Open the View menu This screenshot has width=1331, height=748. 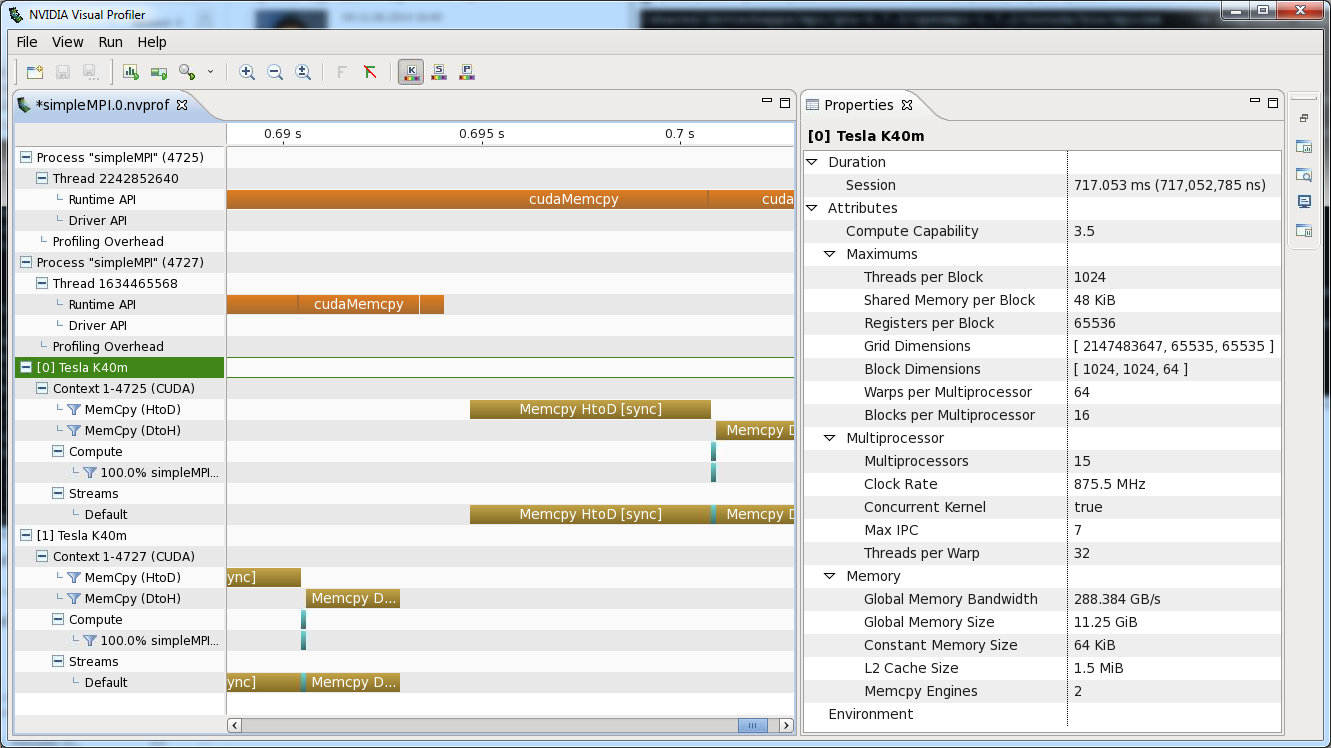coord(68,42)
